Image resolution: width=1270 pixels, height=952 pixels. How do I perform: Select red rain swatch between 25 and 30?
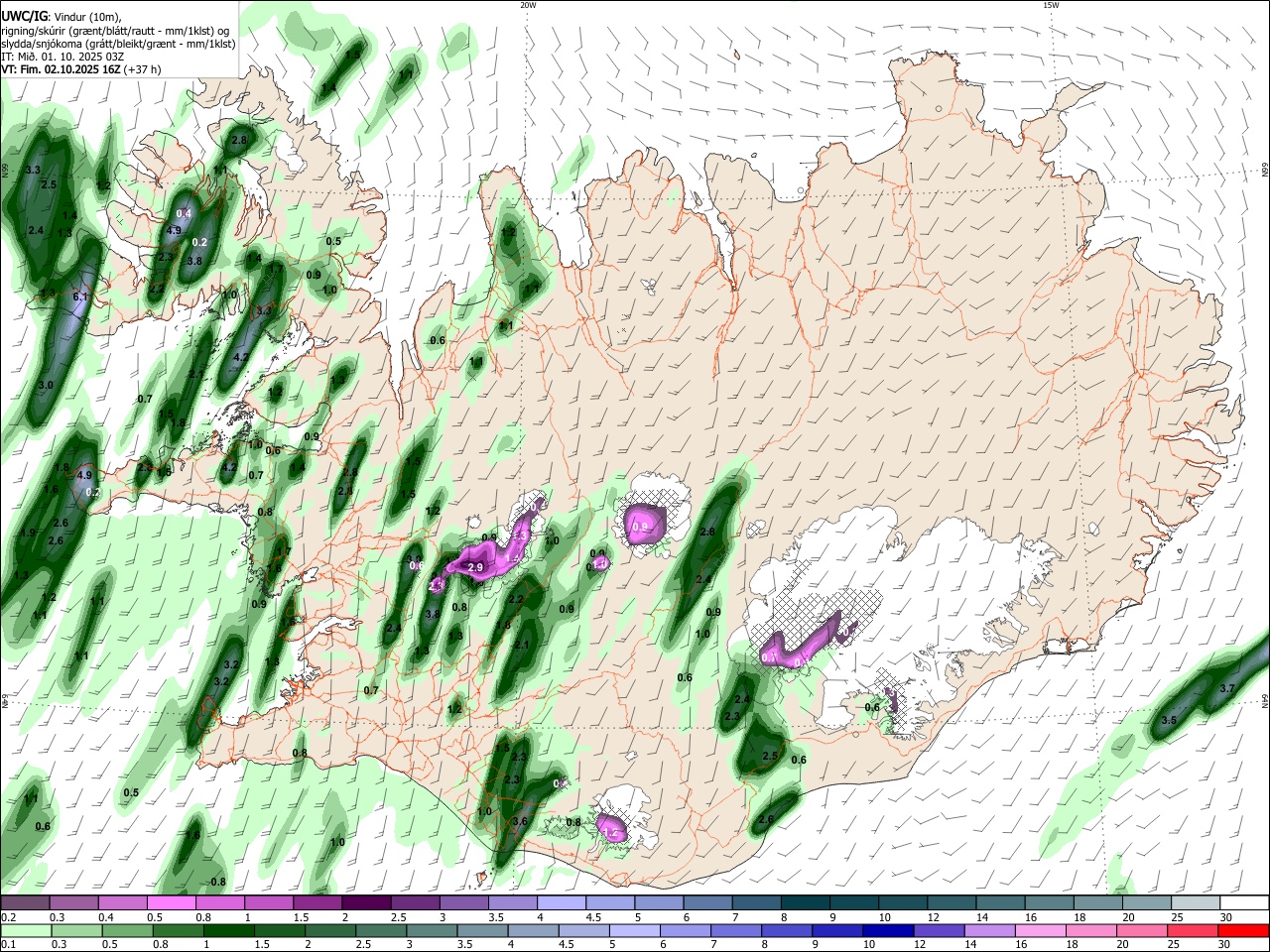[1193, 930]
